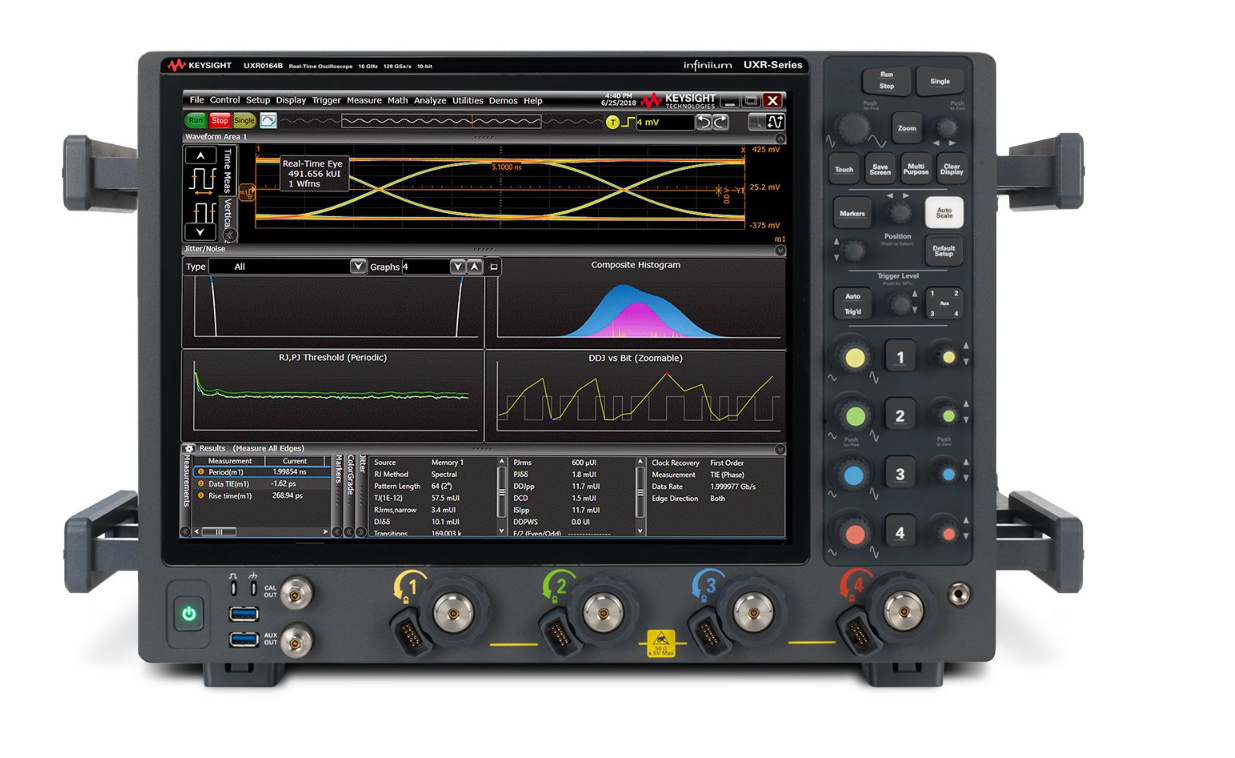The height and width of the screenshot is (758, 1235).
Task: Open the Results panel settings gear icon
Action: pyautogui.click(x=187, y=449)
